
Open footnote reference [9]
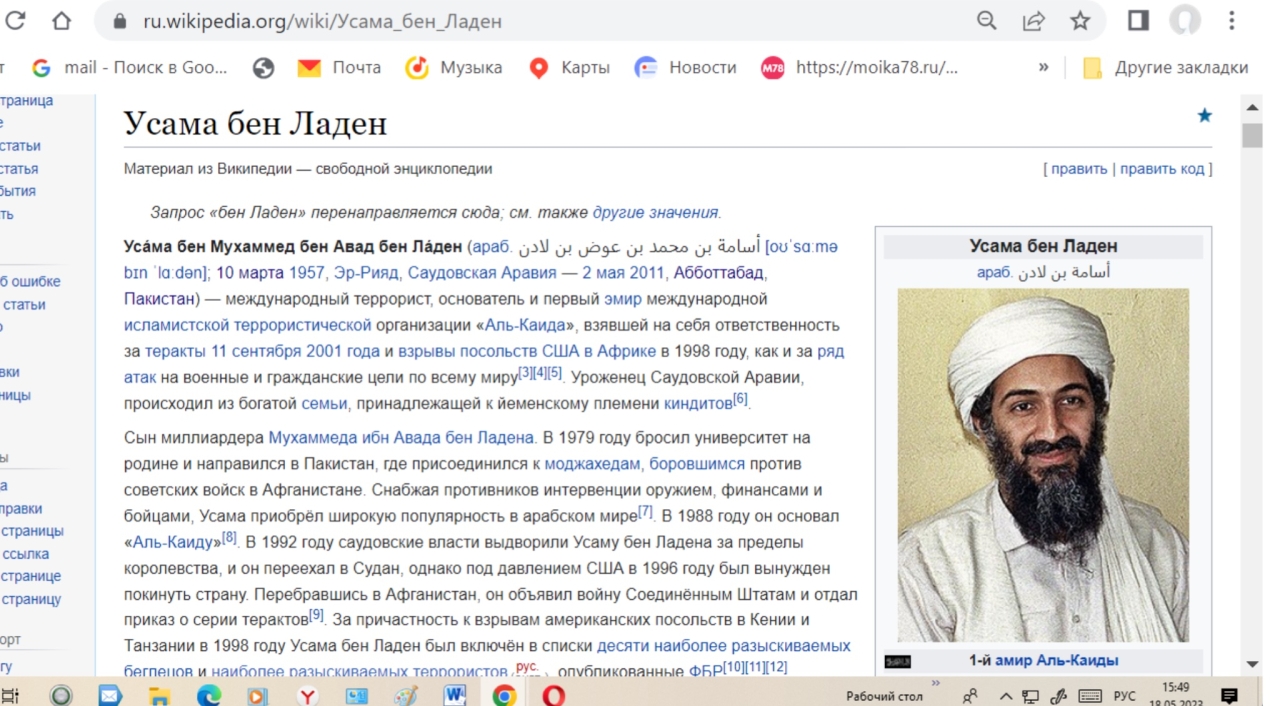click(316, 615)
